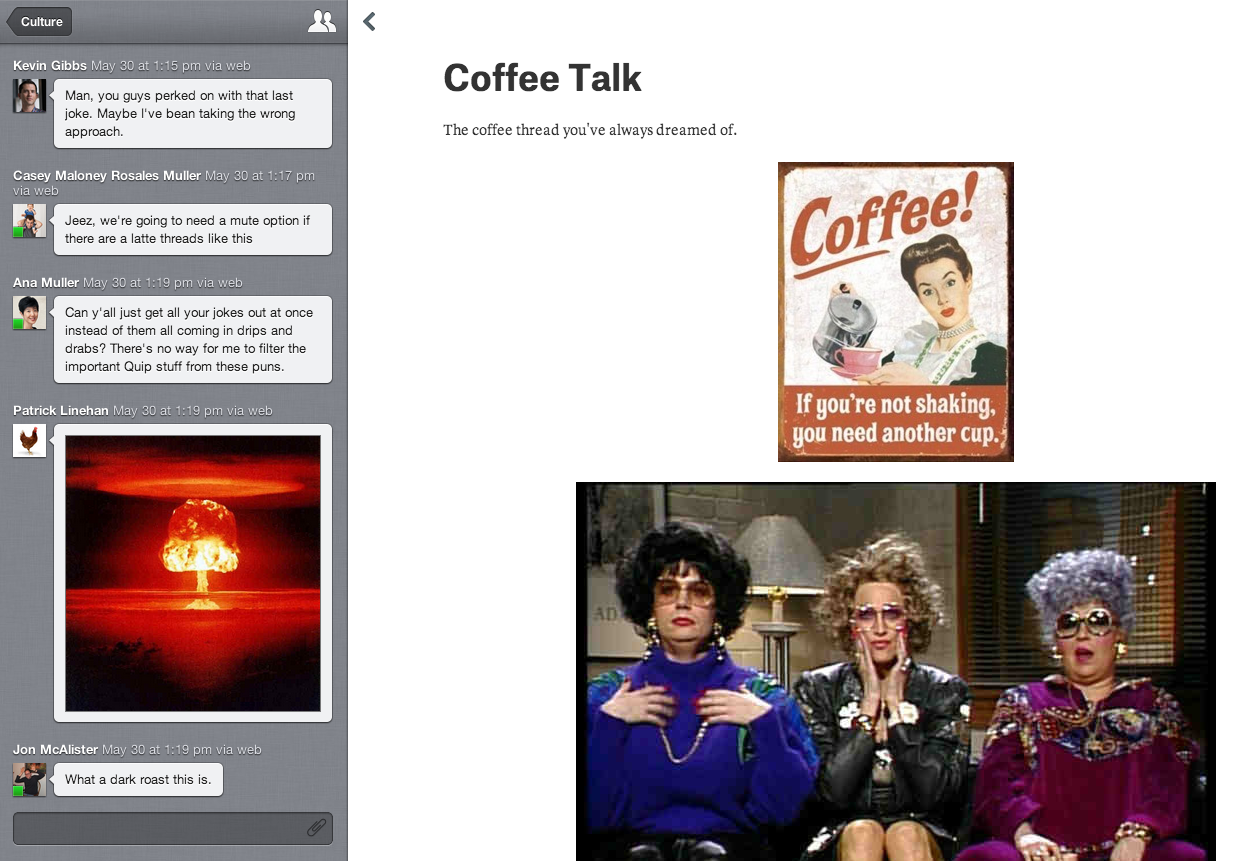Screen dimensions: 1247x861
Task: Select Kevin Gibbs's name in chat
Action: 50,66
